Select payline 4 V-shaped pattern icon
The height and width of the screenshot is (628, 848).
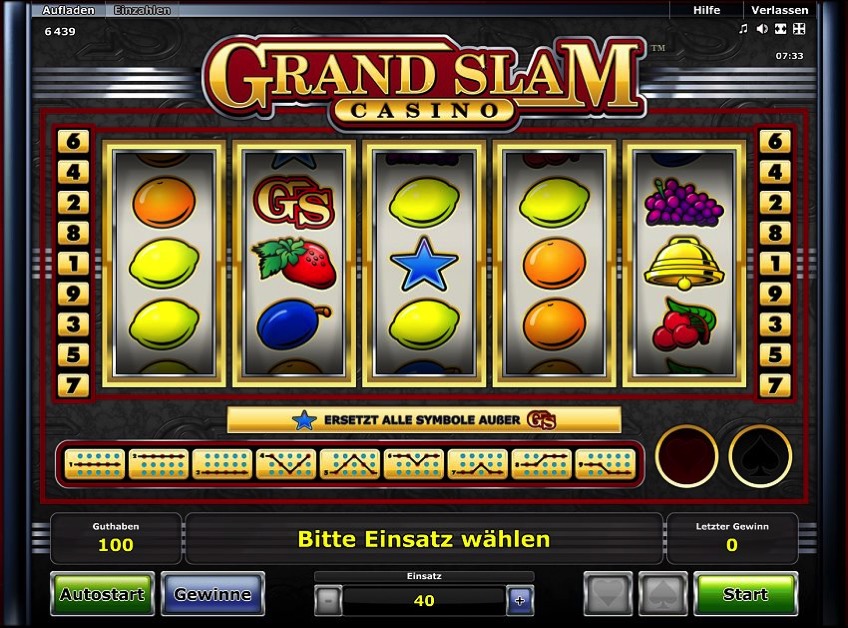[x=286, y=464]
